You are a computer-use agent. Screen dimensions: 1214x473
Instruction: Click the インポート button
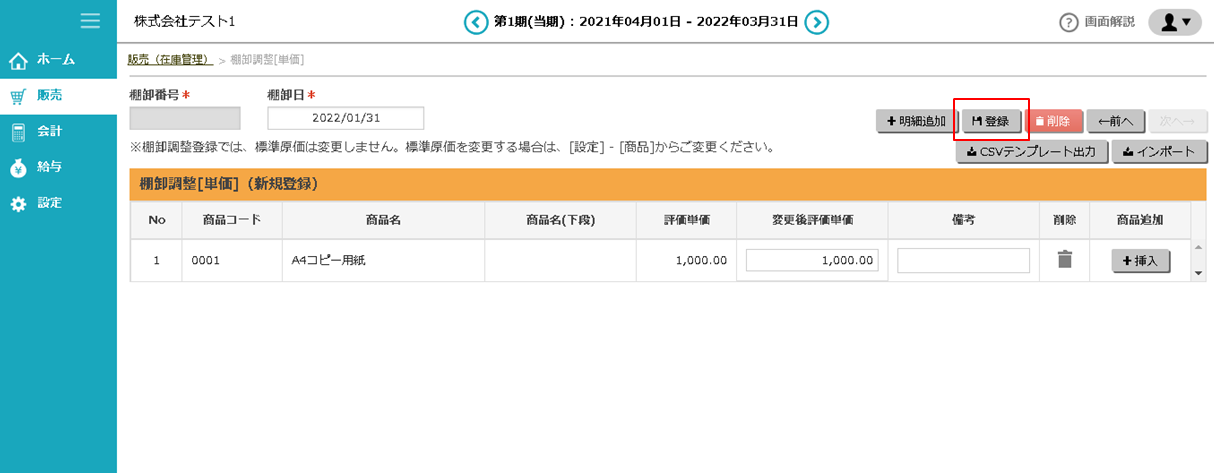[x=1159, y=153]
